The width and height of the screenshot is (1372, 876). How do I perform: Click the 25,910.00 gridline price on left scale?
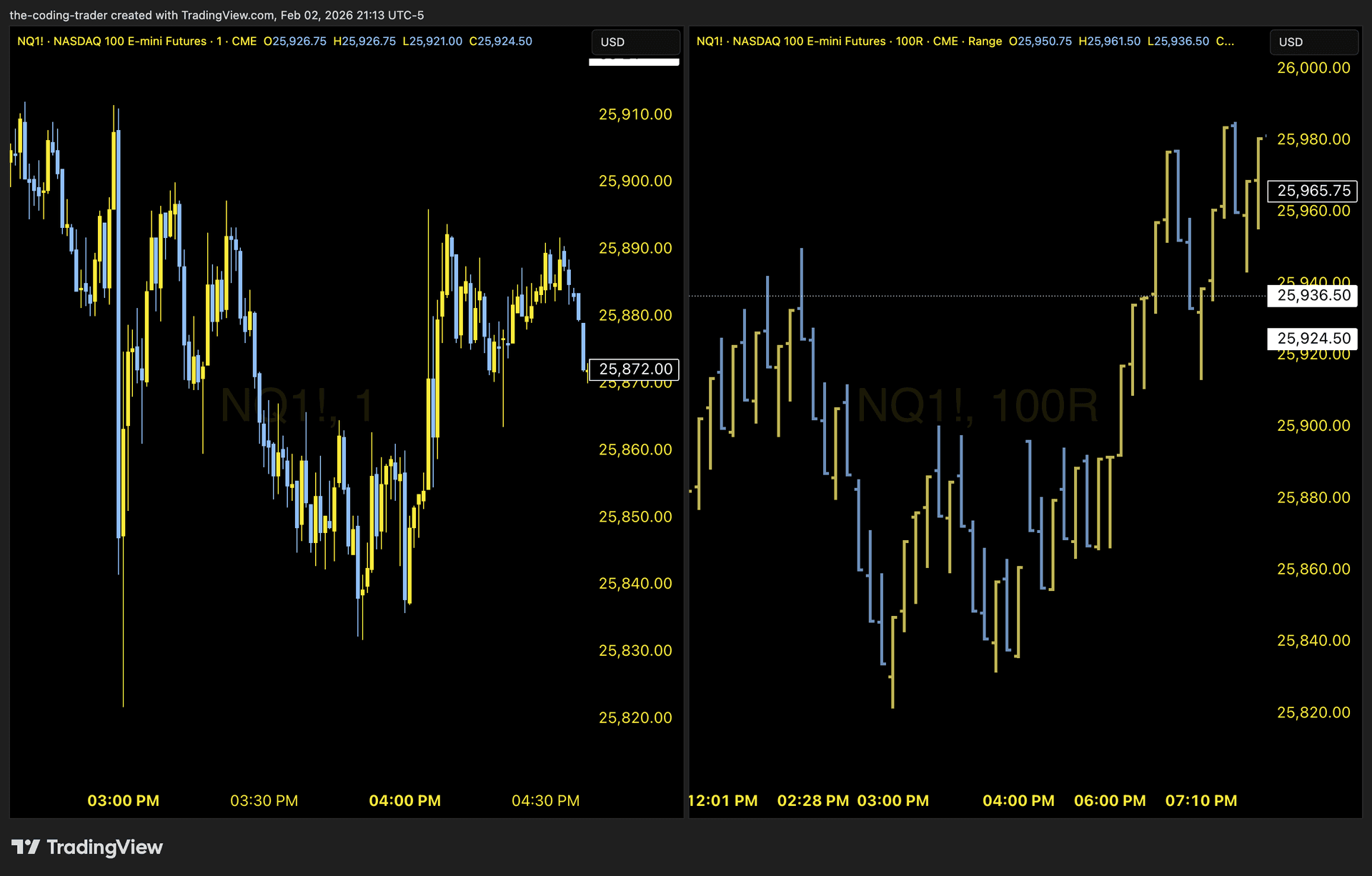635,114
